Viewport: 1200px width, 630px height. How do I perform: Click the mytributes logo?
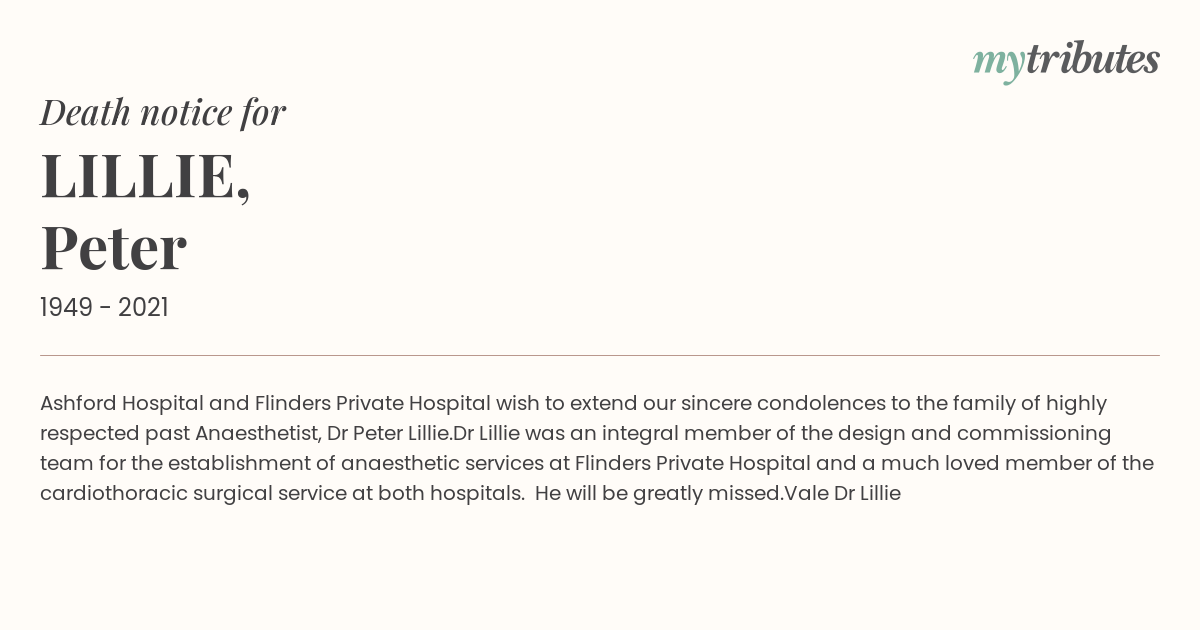pos(1066,62)
